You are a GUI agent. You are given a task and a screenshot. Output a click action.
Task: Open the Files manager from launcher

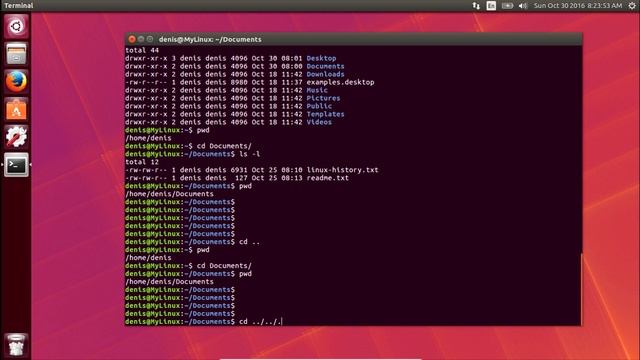16,54
